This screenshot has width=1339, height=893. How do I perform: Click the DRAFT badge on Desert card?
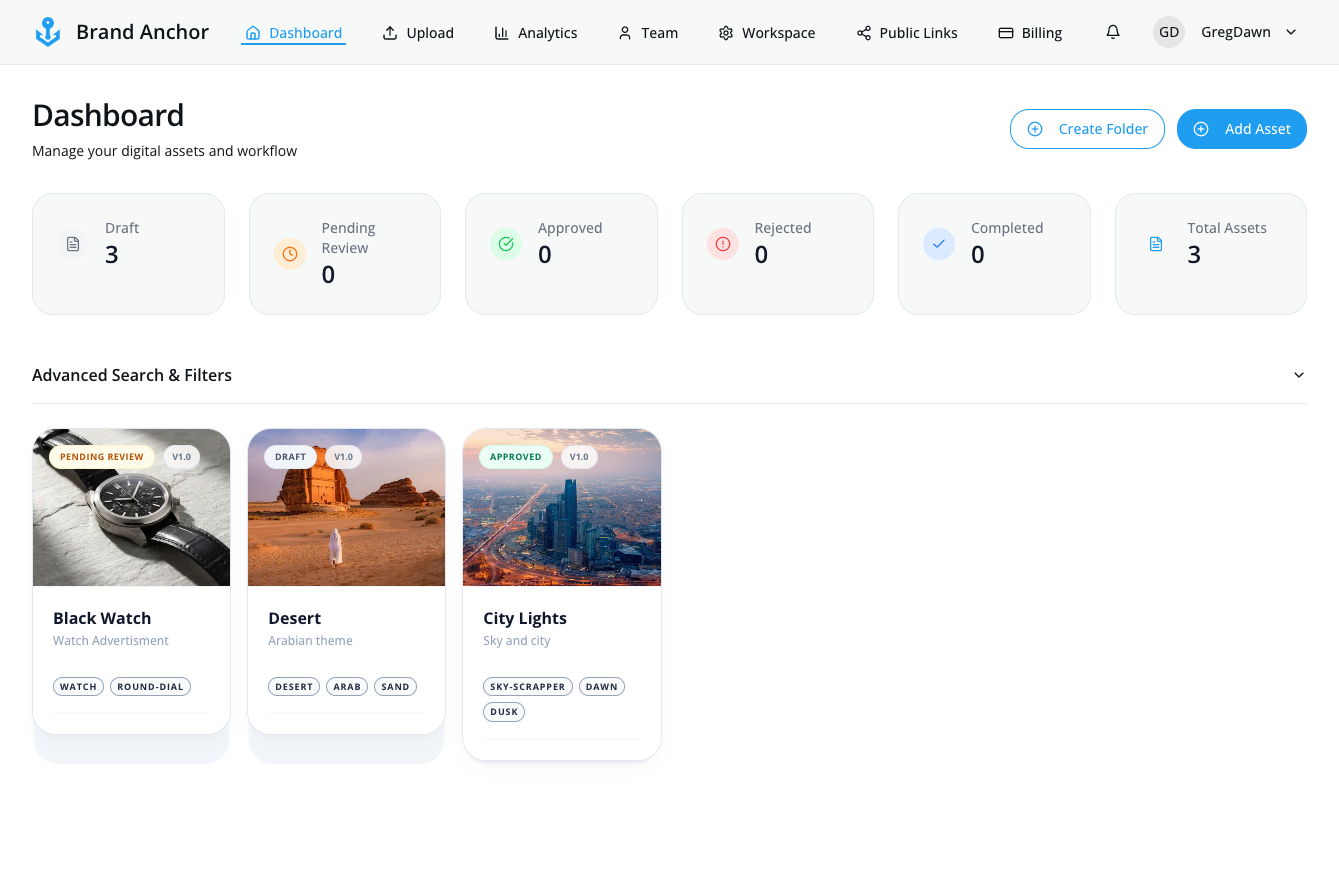pyautogui.click(x=291, y=457)
